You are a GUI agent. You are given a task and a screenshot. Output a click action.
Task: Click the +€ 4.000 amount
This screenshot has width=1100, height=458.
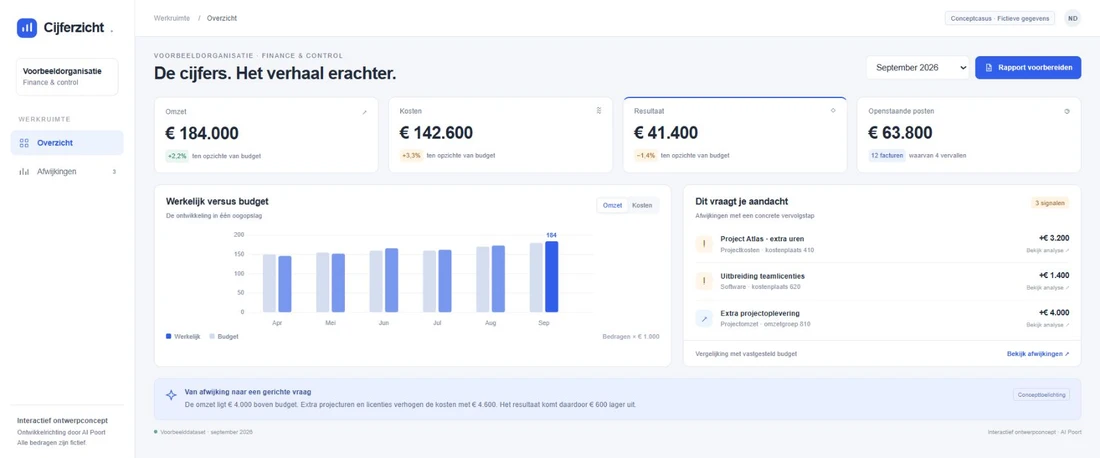point(1054,313)
